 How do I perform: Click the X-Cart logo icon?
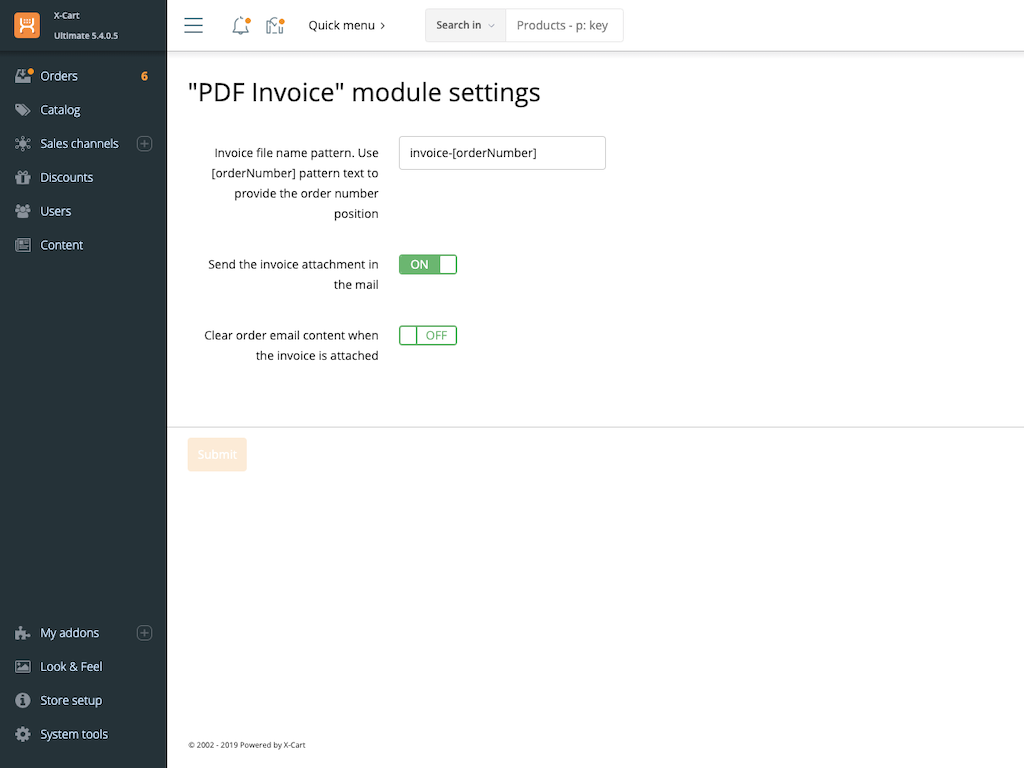[27, 25]
